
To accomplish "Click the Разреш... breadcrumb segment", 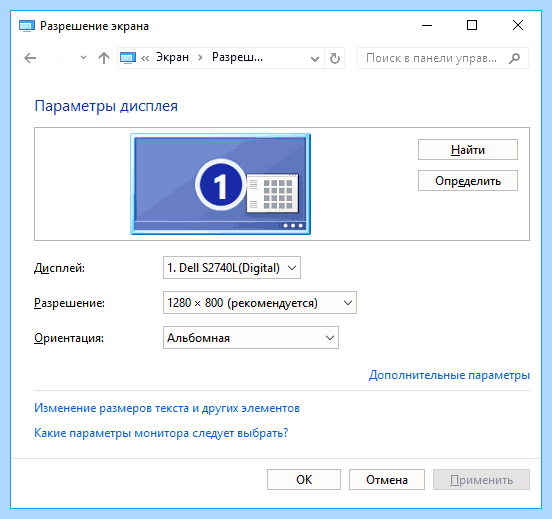I will [x=237, y=57].
